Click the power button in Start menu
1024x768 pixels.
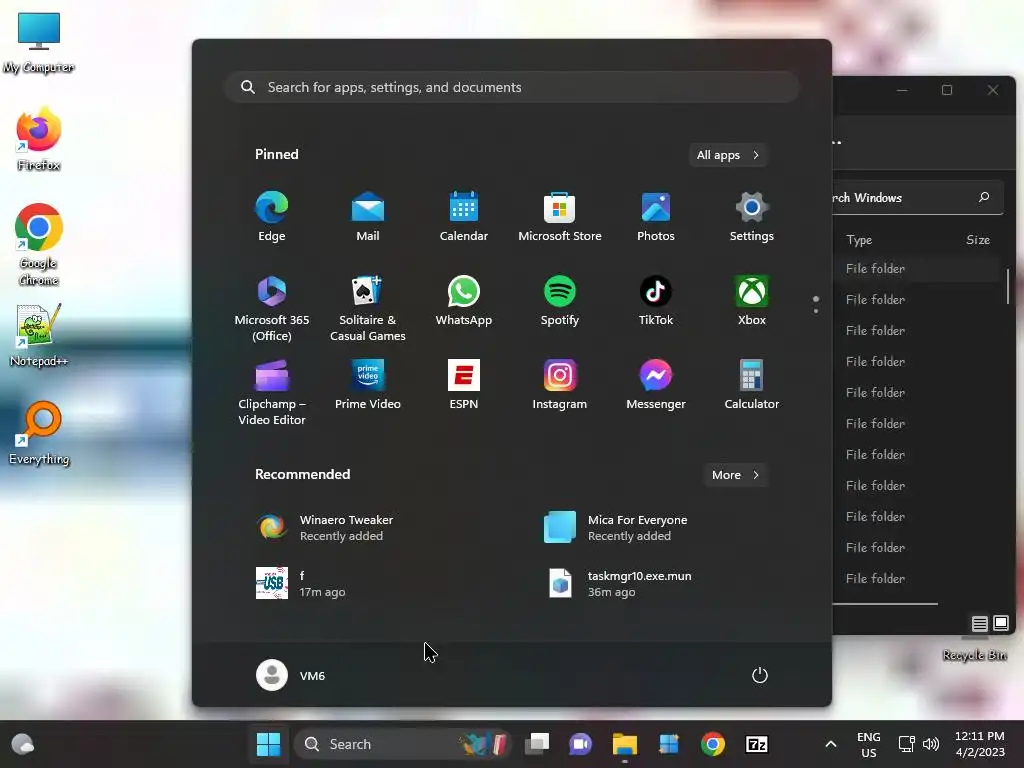click(760, 675)
